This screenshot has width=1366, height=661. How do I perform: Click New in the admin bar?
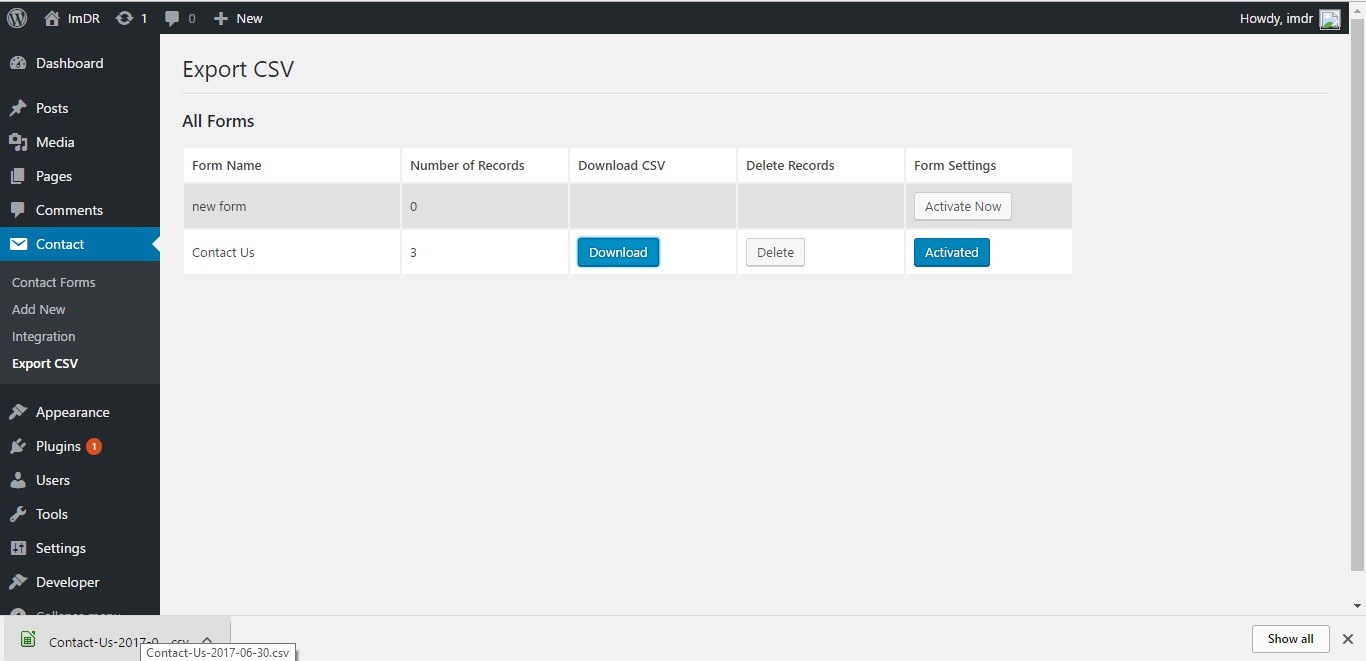coord(249,18)
